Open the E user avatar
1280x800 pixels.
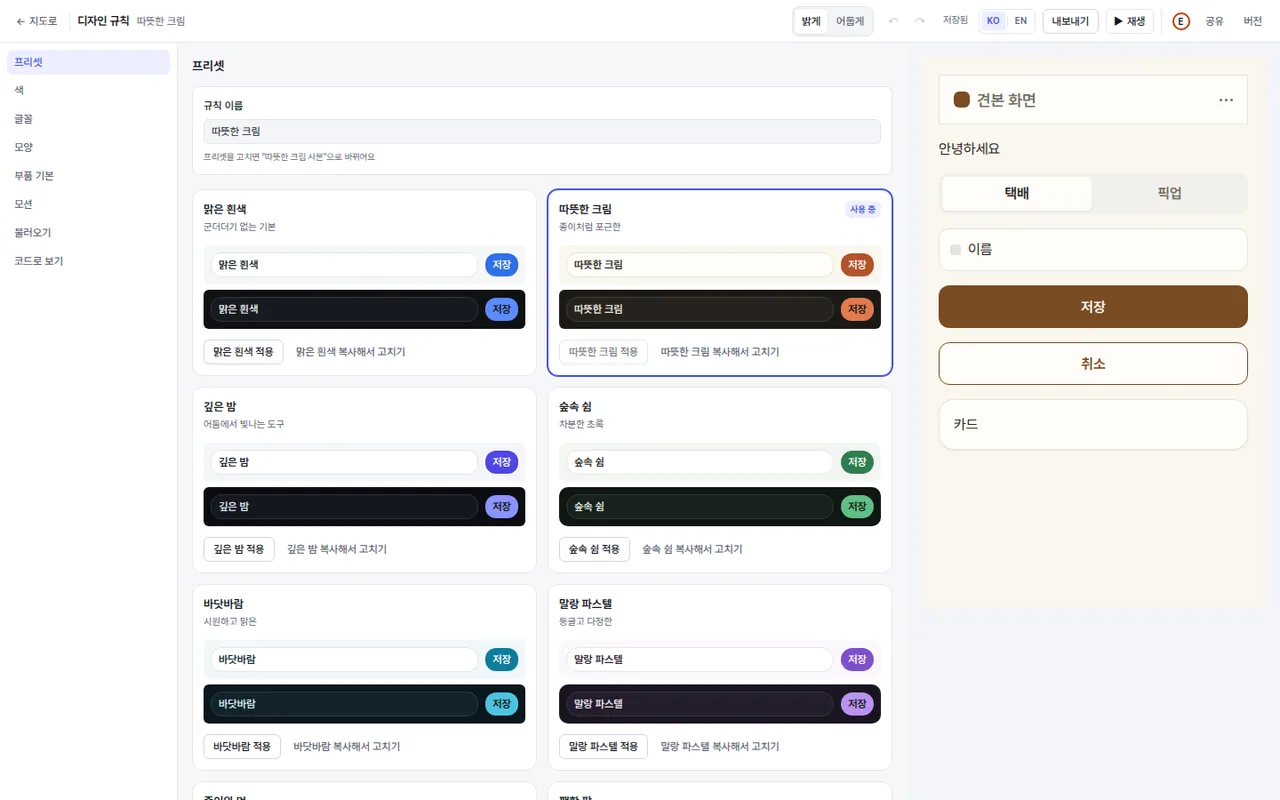1181,21
